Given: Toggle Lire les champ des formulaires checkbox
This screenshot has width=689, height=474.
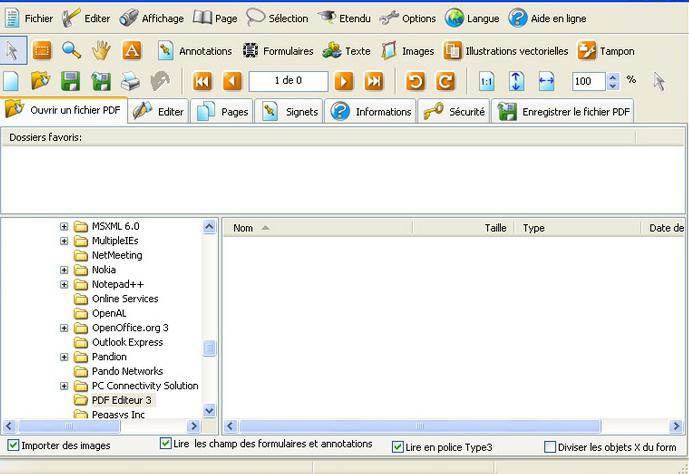Looking at the screenshot, I should pos(165,443).
